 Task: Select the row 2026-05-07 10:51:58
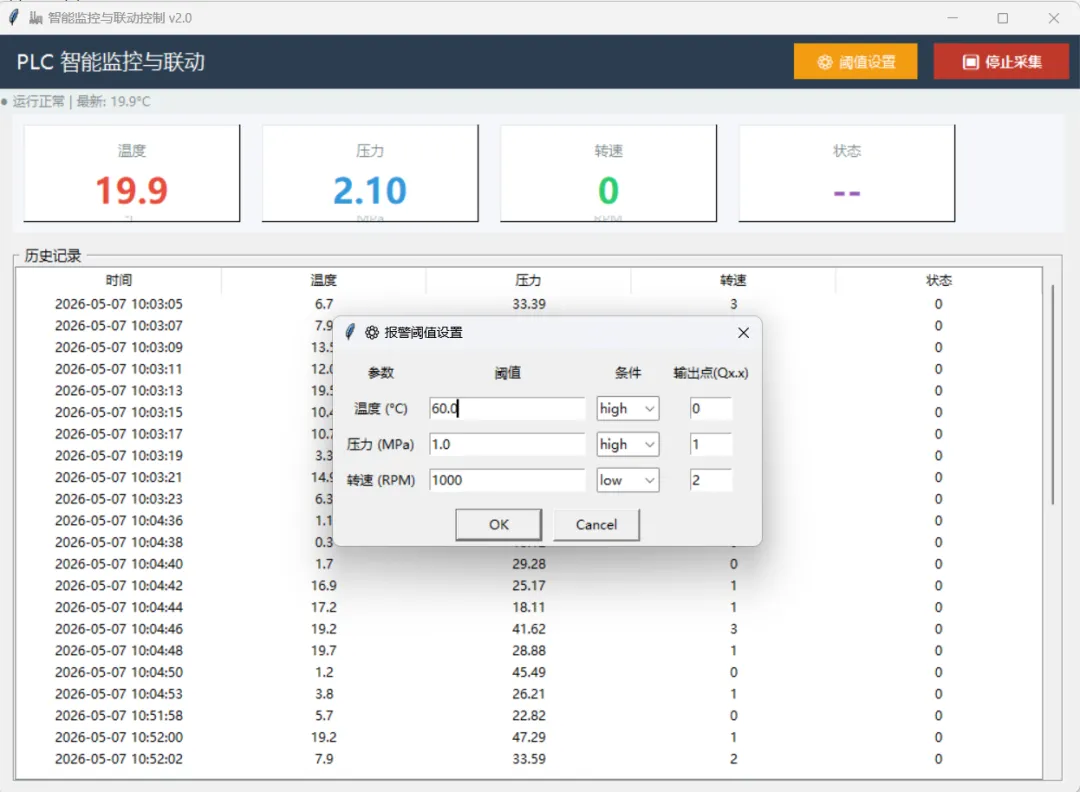point(528,716)
